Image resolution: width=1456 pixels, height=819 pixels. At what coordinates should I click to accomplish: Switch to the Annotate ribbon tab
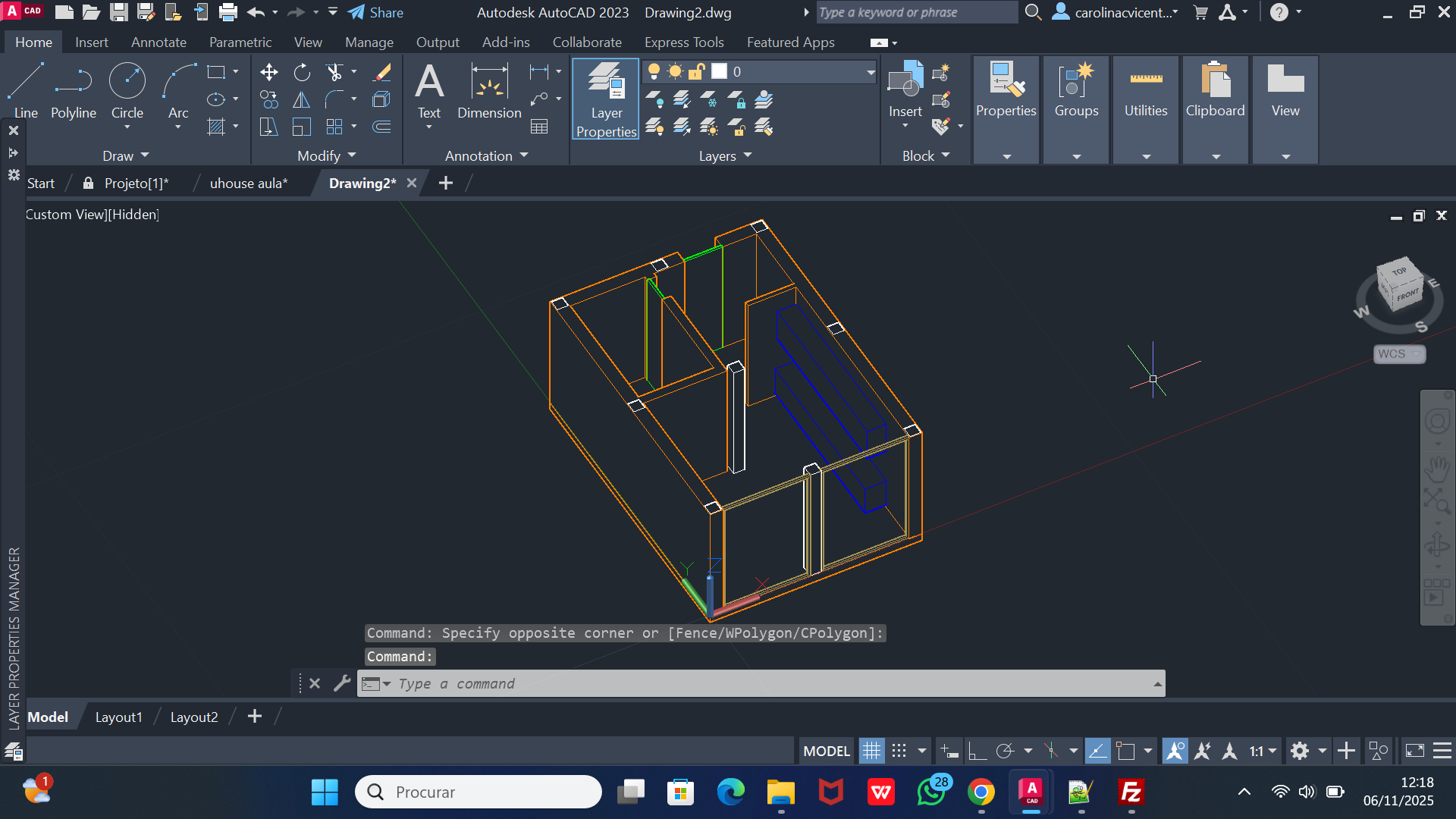click(x=158, y=42)
